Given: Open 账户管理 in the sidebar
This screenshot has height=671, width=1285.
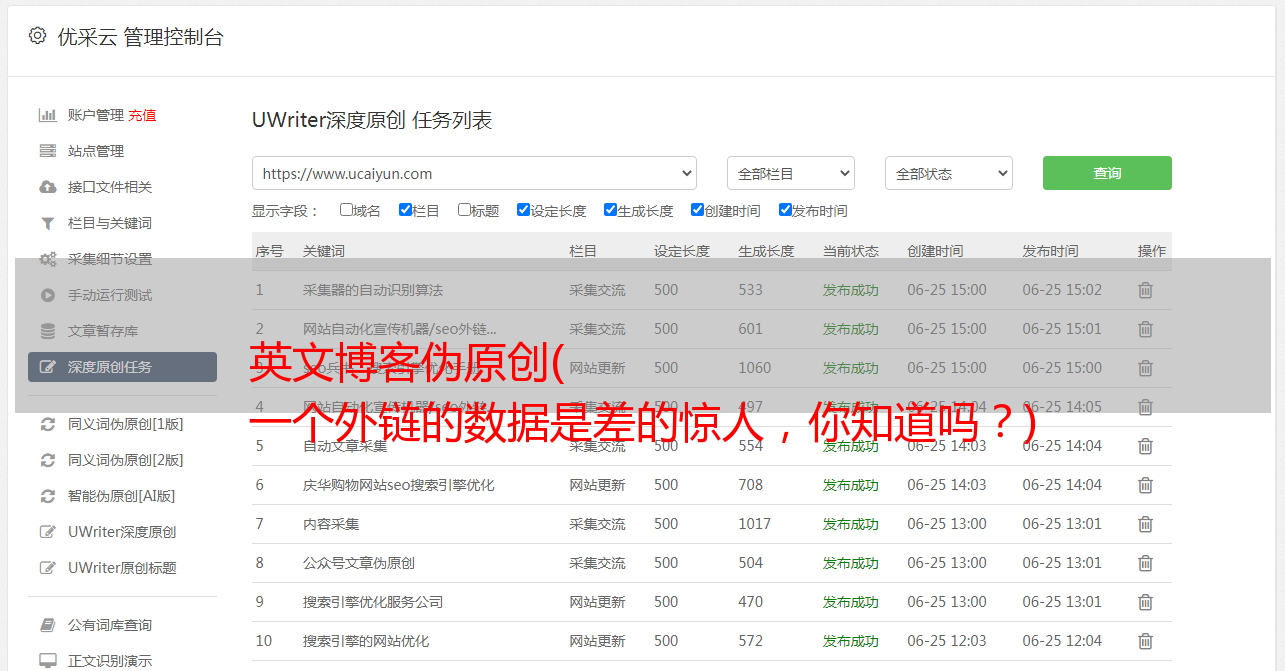Looking at the screenshot, I should pos(96,115).
